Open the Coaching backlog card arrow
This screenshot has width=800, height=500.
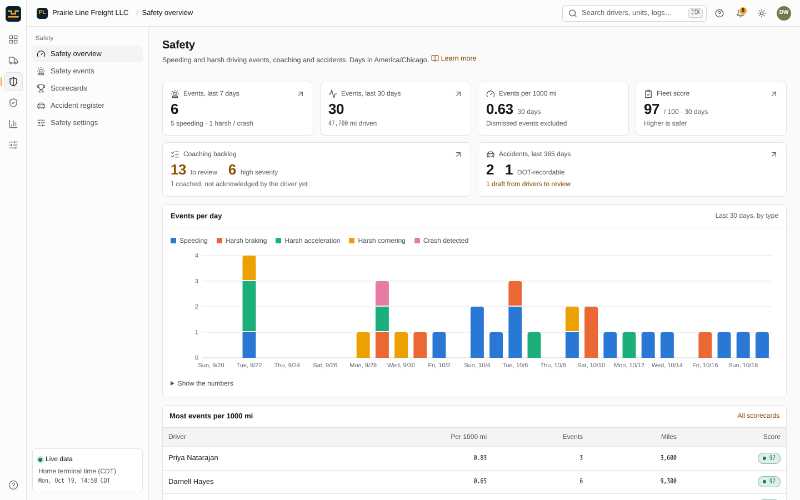[x=458, y=154]
